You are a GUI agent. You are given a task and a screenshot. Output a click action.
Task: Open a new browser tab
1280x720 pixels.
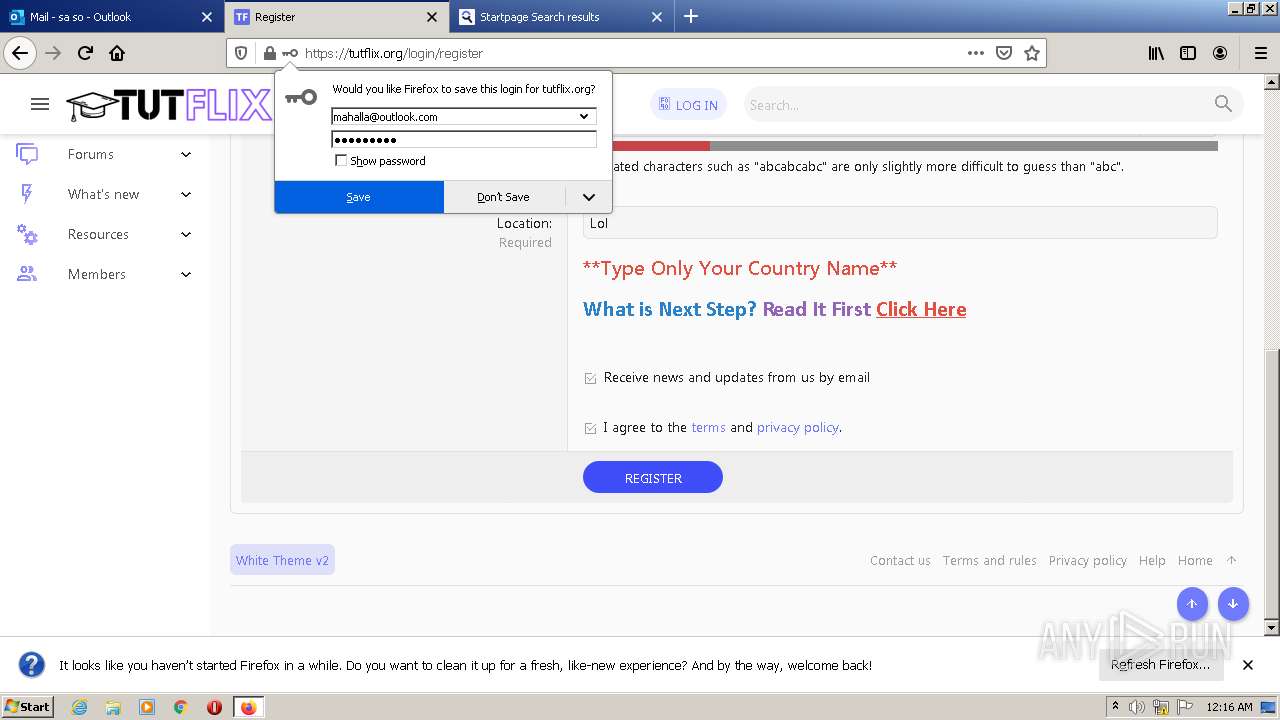pyautogui.click(x=691, y=16)
